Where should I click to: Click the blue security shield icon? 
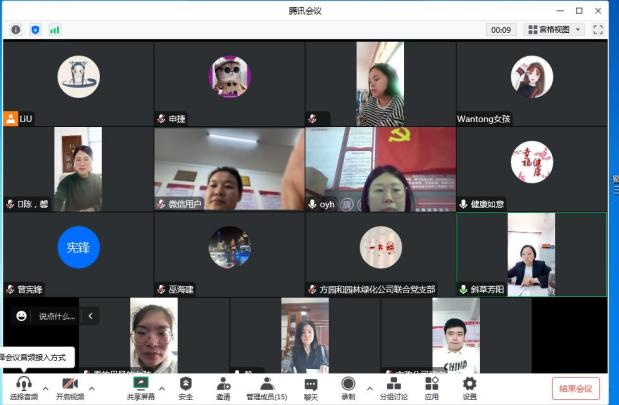36,30
